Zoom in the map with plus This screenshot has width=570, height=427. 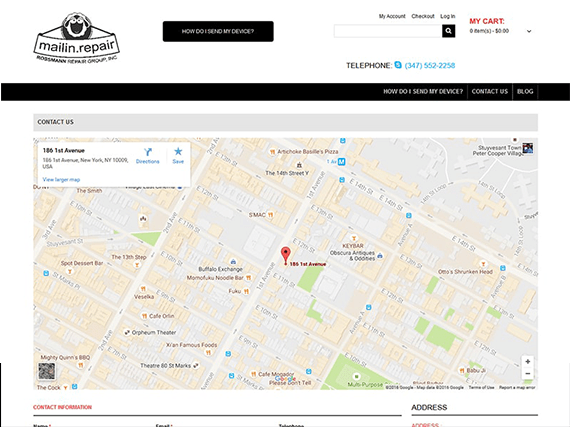[528, 361]
